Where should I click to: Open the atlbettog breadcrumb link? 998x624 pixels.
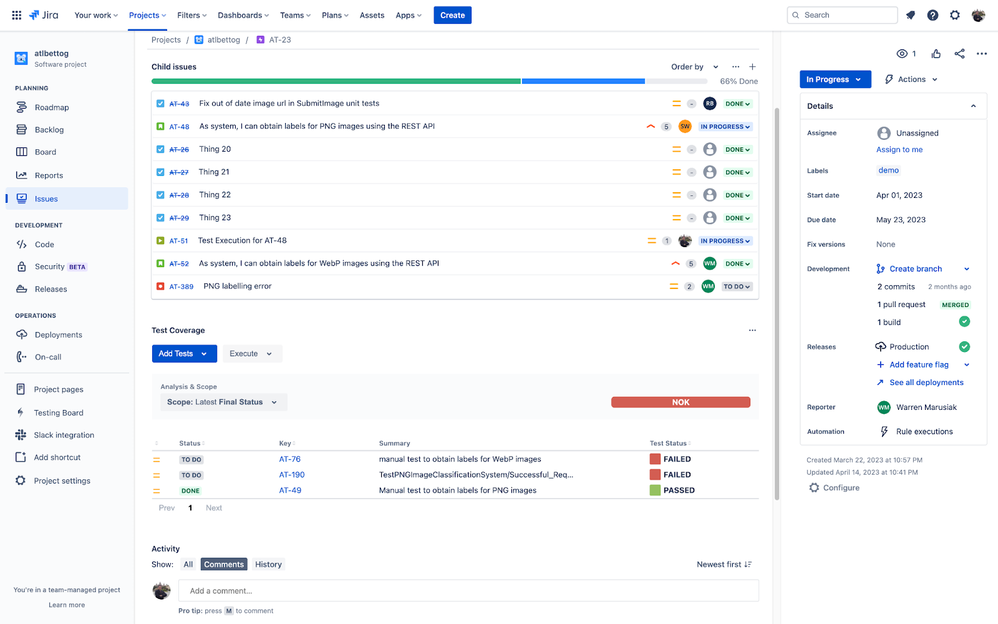[223, 40]
